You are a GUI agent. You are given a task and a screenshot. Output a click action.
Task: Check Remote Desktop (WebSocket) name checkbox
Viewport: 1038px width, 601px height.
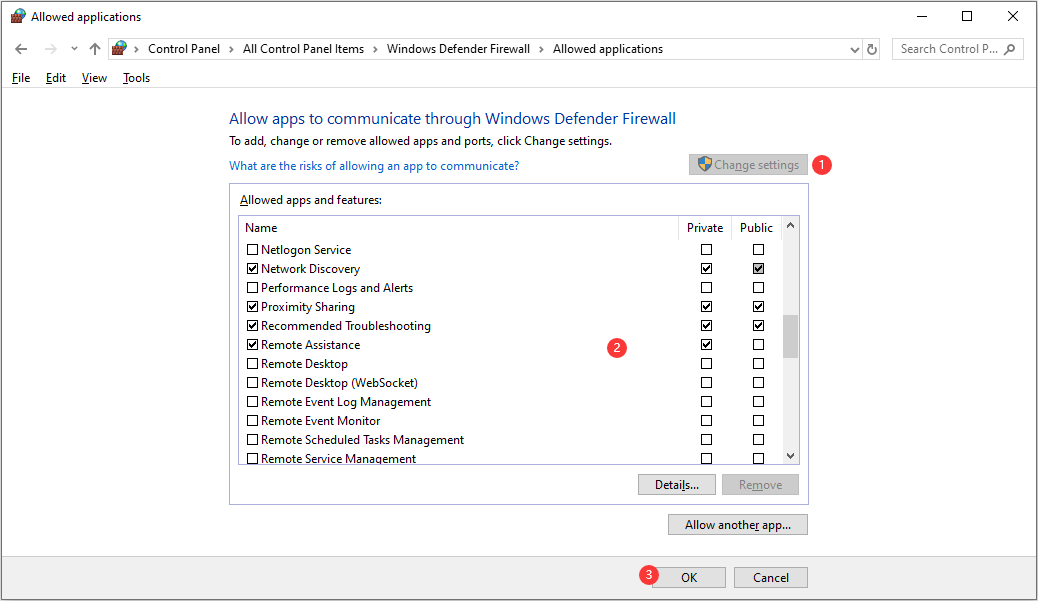coord(252,383)
